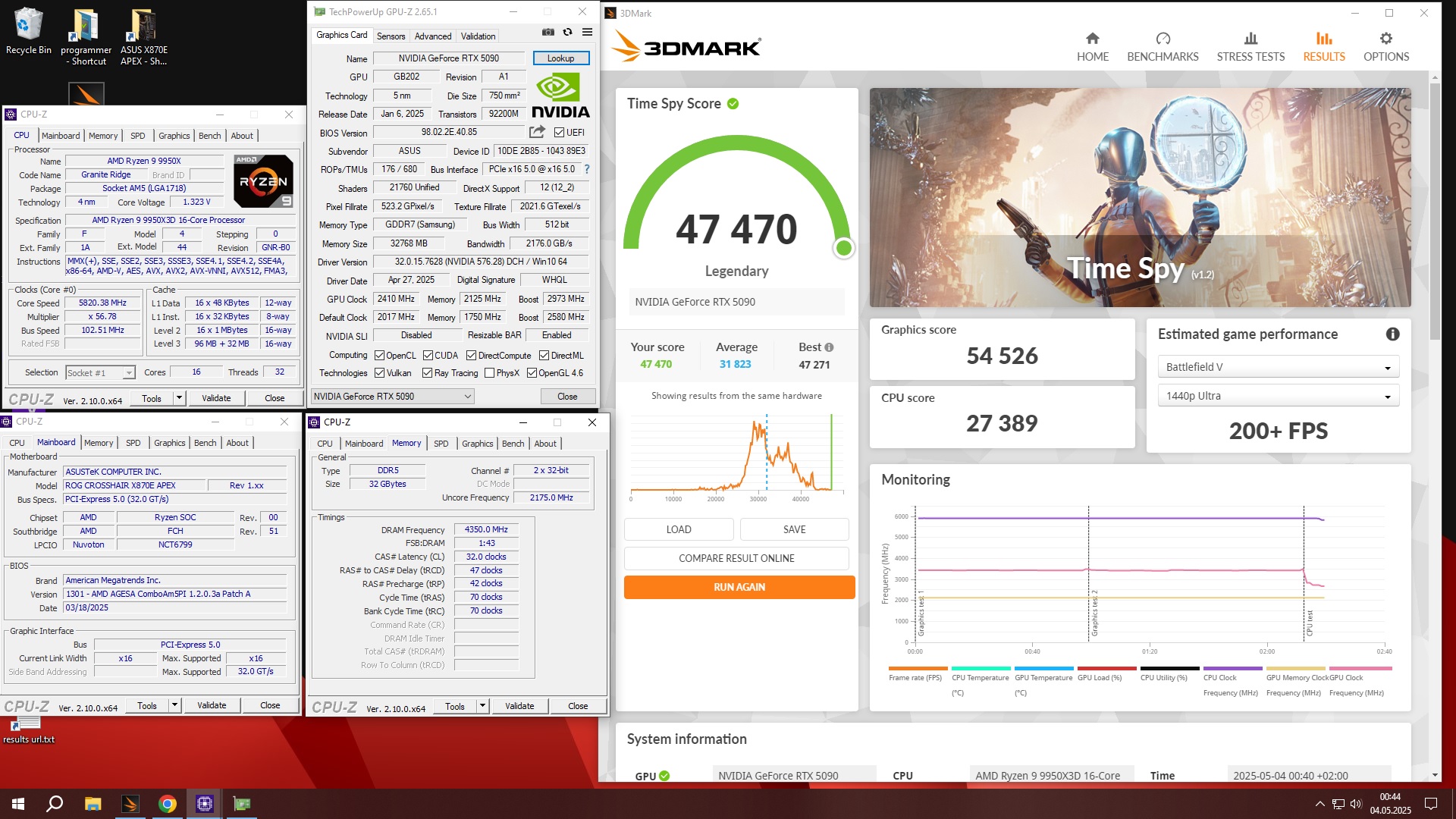This screenshot has height=819, width=1456.
Task: Open ASUS X870E APEX desktop shortcut
Action: [143, 37]
